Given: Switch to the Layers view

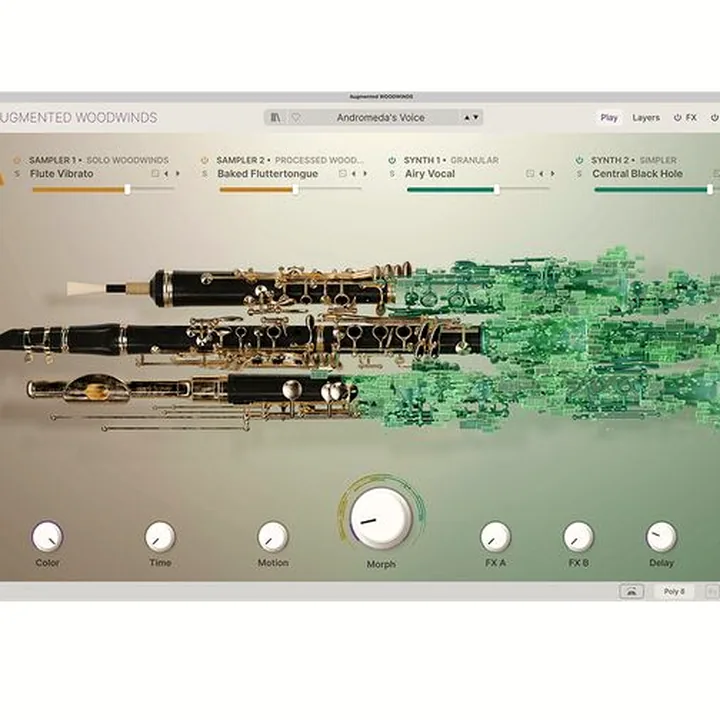Looking at the screenshot, I should (646, 118).
